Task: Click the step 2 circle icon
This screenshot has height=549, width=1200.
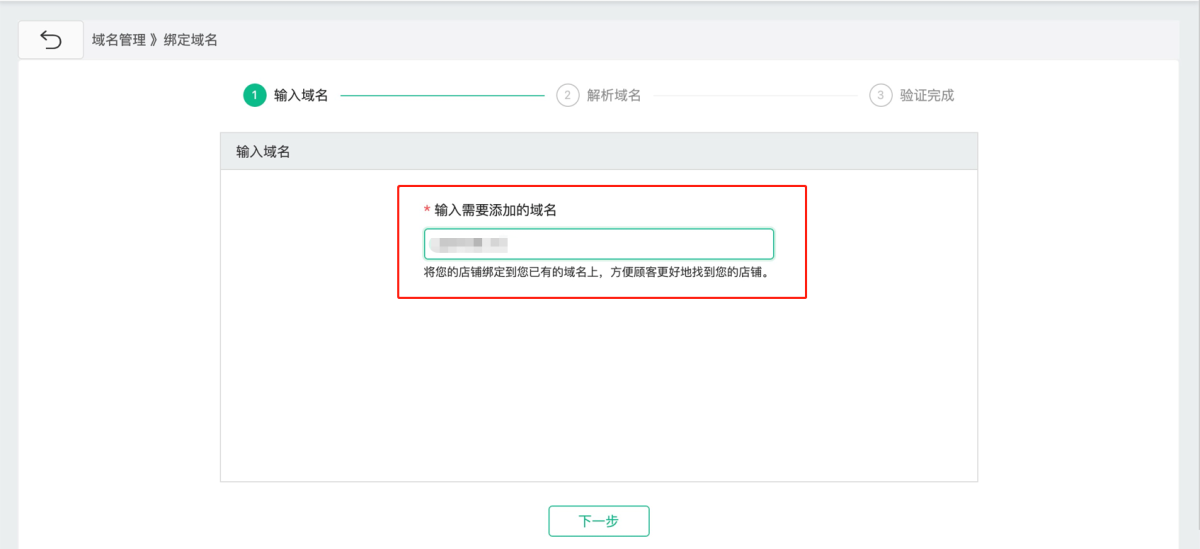Action: tap(568, 95)
